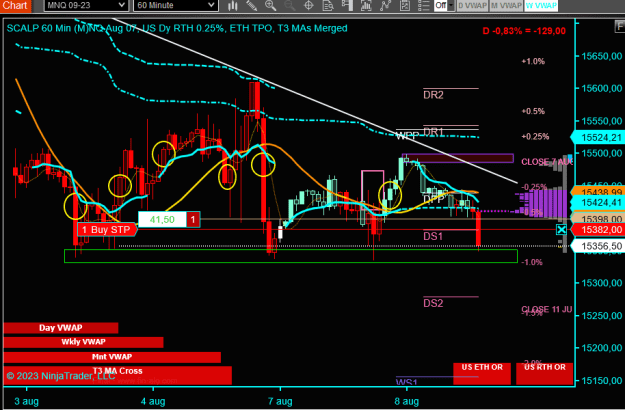Open the Chart Trader icon
Image resolution: width=625 pixels, height=410 pixels.
pyautogui.click(x=347, y=6)
